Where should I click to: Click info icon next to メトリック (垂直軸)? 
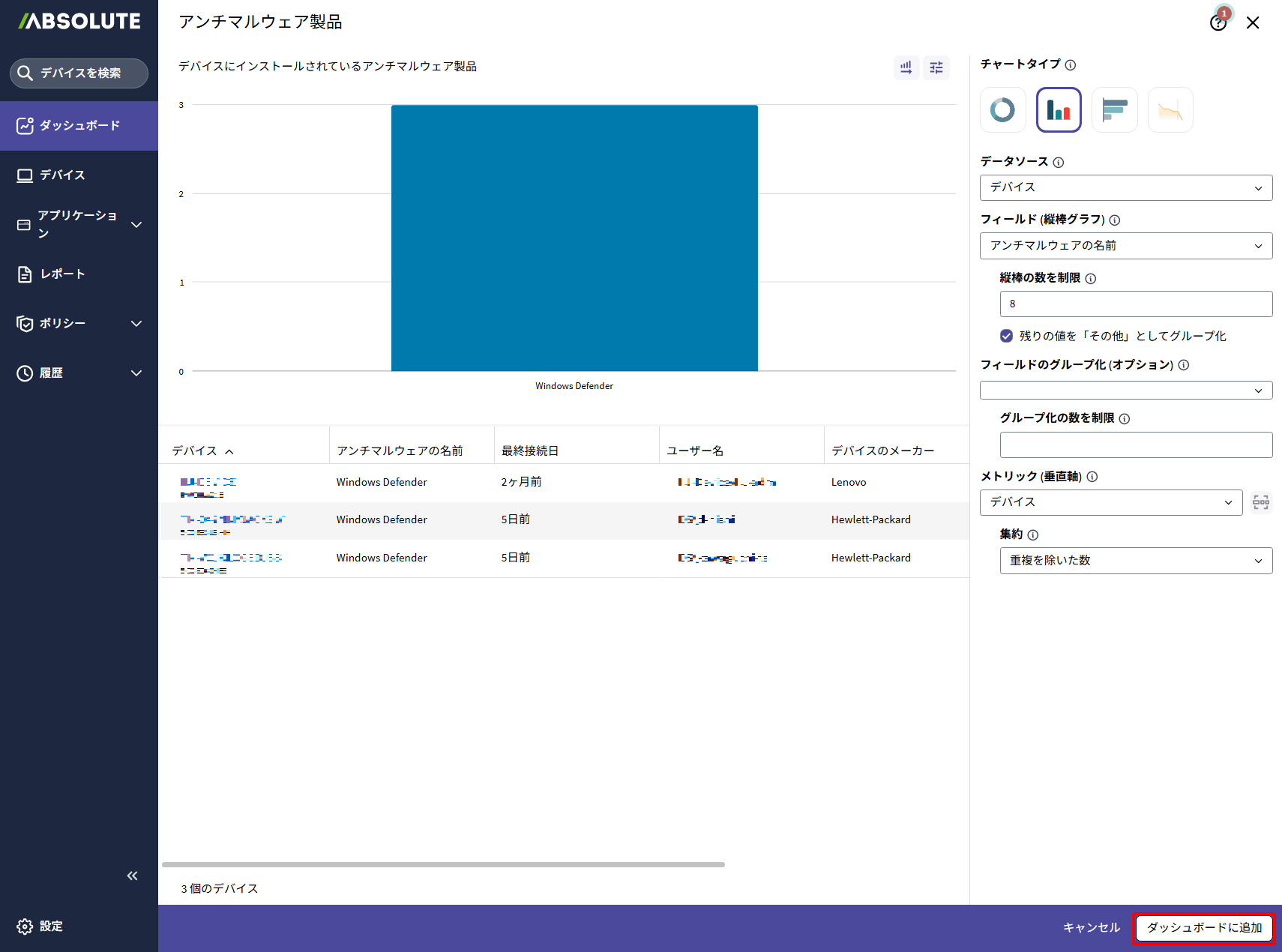pyautogui.click(x=1092, y=477)
